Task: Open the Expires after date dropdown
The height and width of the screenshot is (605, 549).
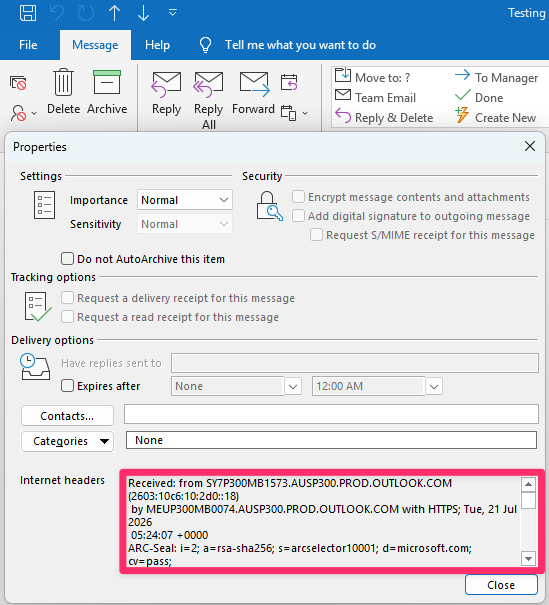Action: [x=293, y=386]
